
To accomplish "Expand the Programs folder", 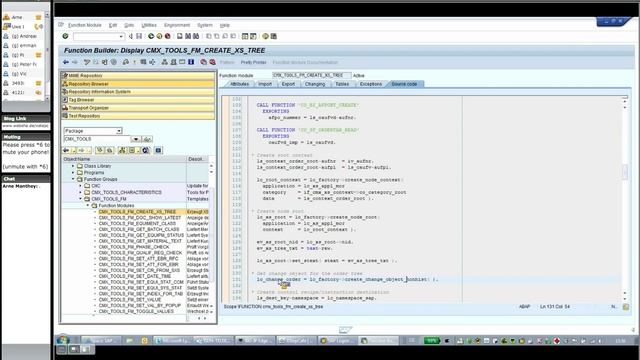I will point(73,173).
